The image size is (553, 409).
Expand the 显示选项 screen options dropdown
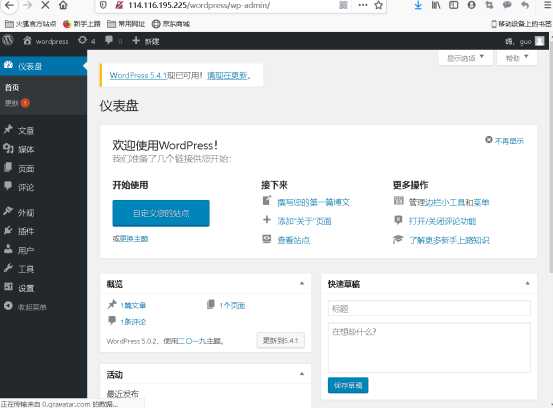465,58
